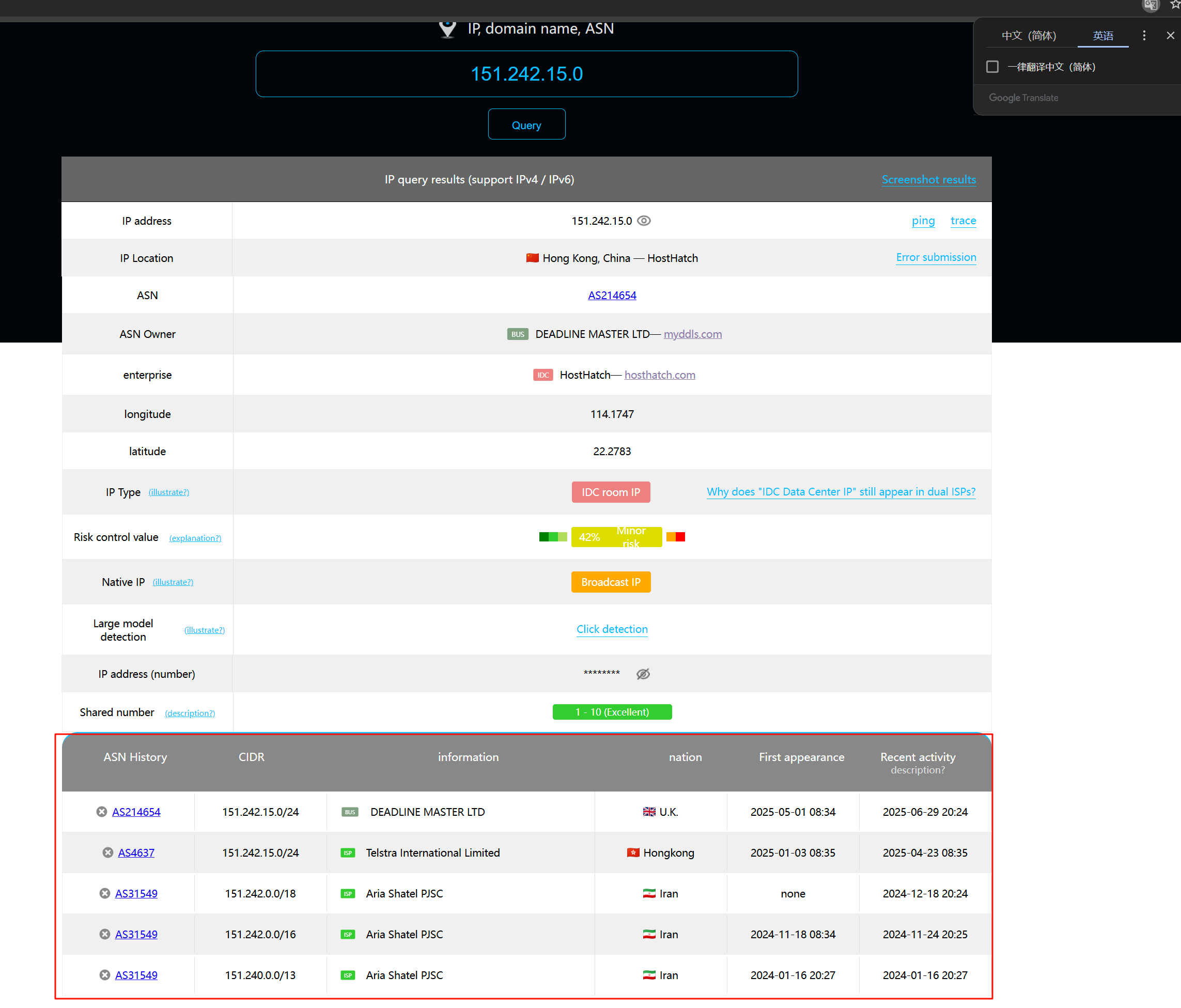Open translate popup three-dot options menu
This screenshot has width=1181, height=1008.
(x=1144, y=35)
